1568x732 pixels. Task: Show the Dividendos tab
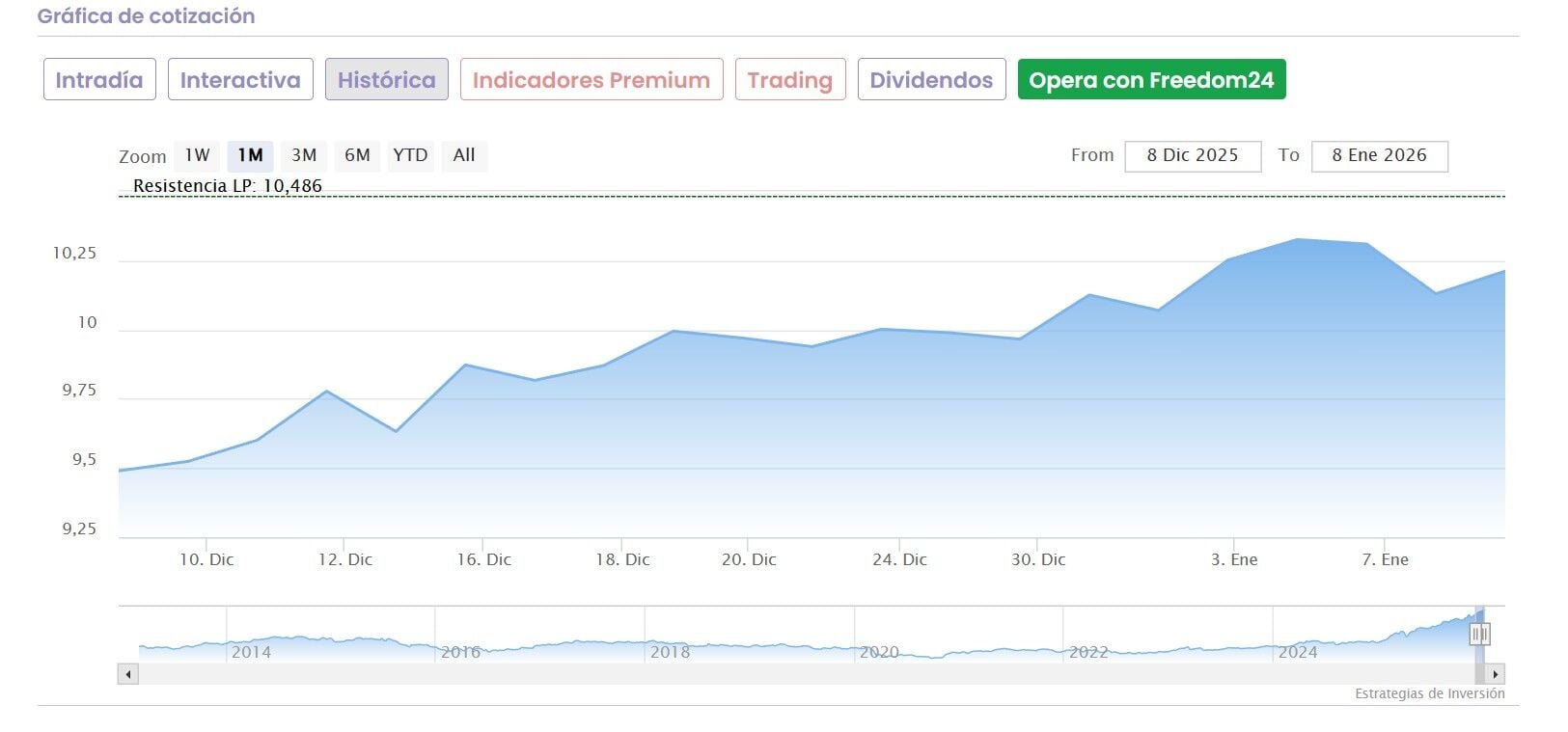coord(931,80)
